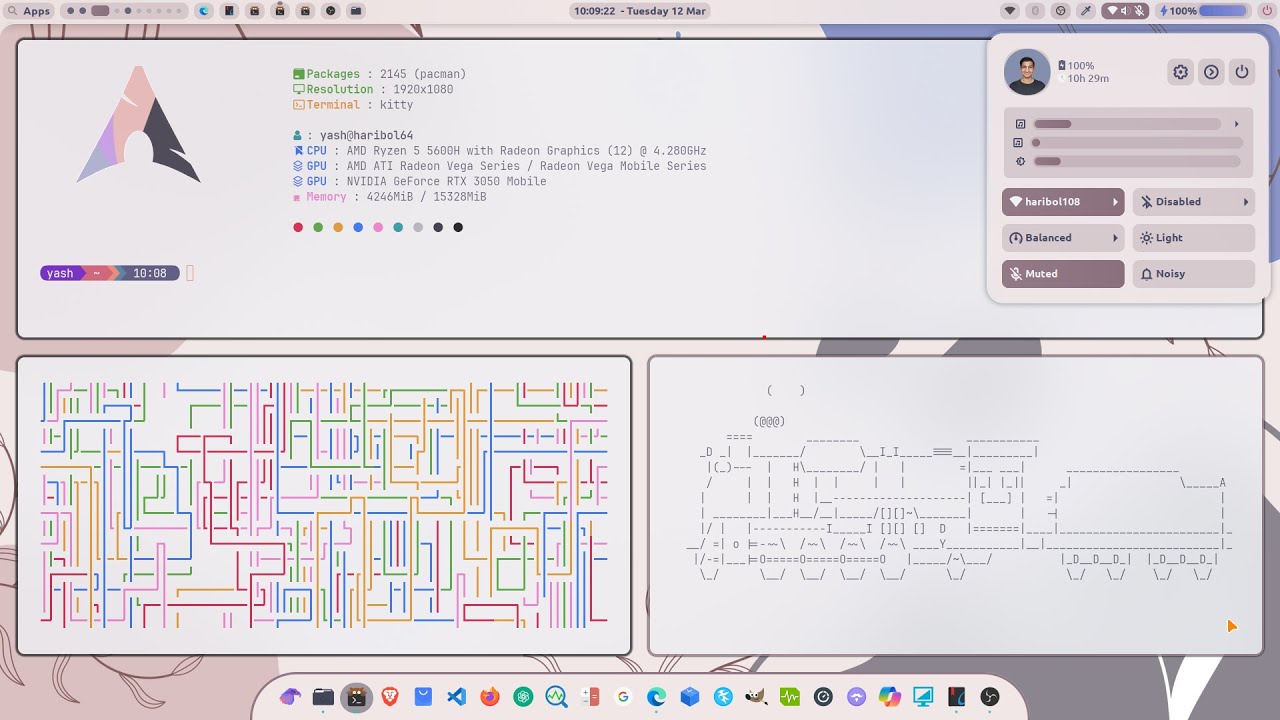
Task: Click the green color dot in the terminal
Action: [x=318, y=227]
